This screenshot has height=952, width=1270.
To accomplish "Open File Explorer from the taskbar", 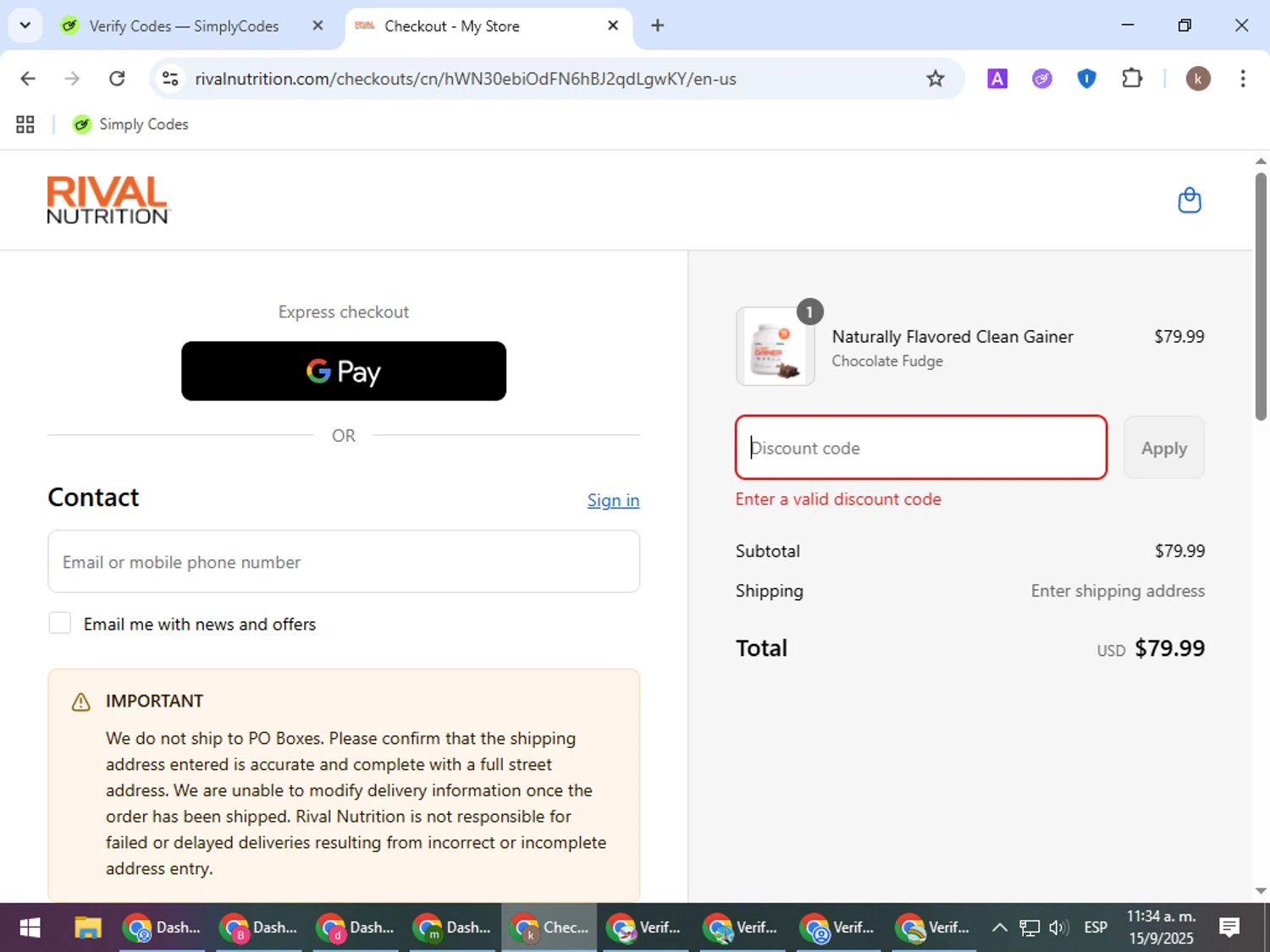I will point(88,927).
